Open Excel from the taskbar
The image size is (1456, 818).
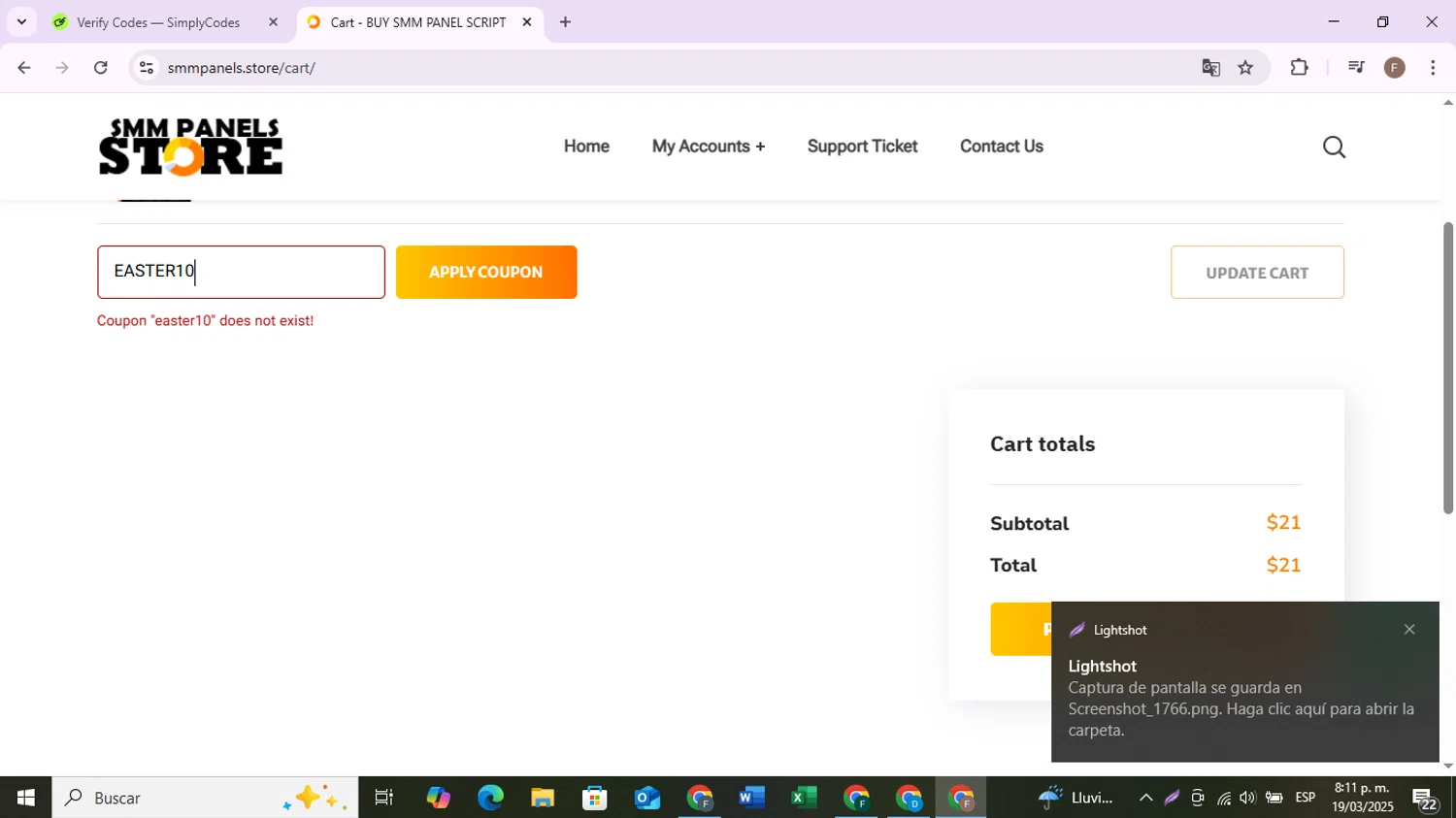[x=804, y=798]
